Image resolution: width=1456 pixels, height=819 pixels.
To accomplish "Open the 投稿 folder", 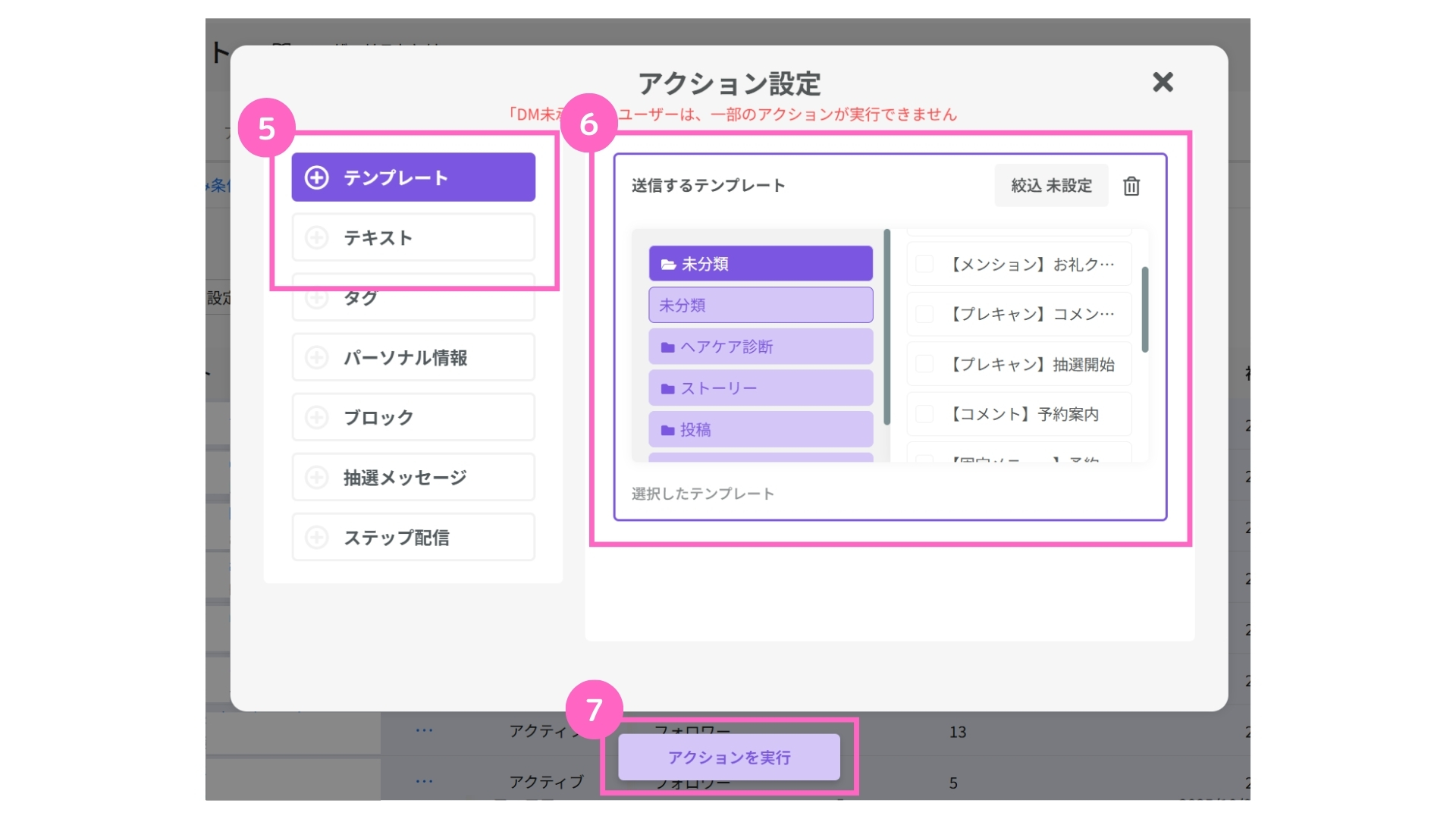I will pos(760,430).
